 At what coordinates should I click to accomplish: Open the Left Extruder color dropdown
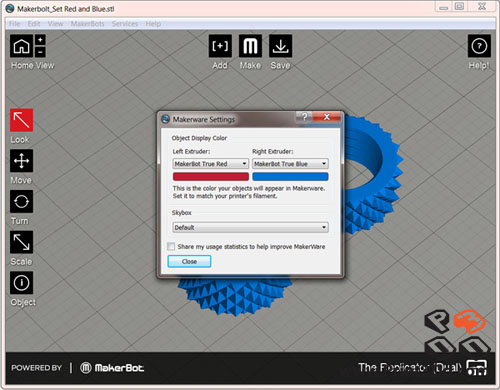210,164
